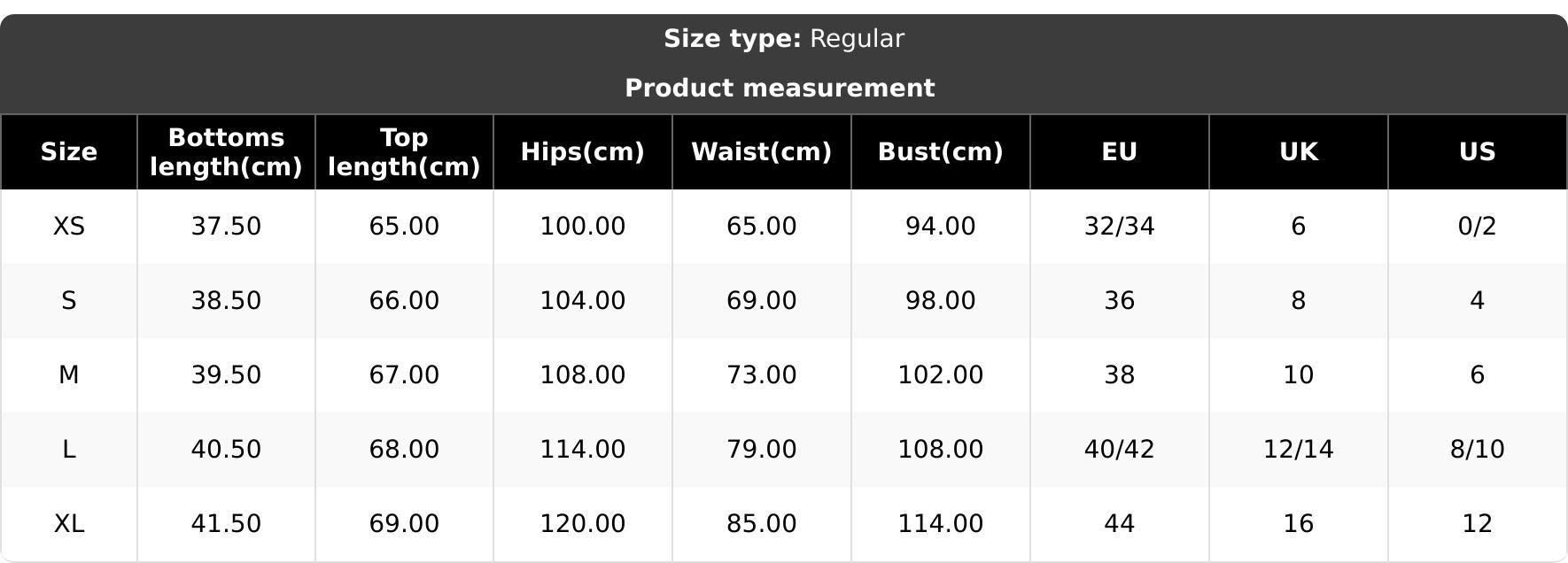1568x563 pixels.
Task: Select the 102.00 bust value cell
Action: tap(940, 375)
